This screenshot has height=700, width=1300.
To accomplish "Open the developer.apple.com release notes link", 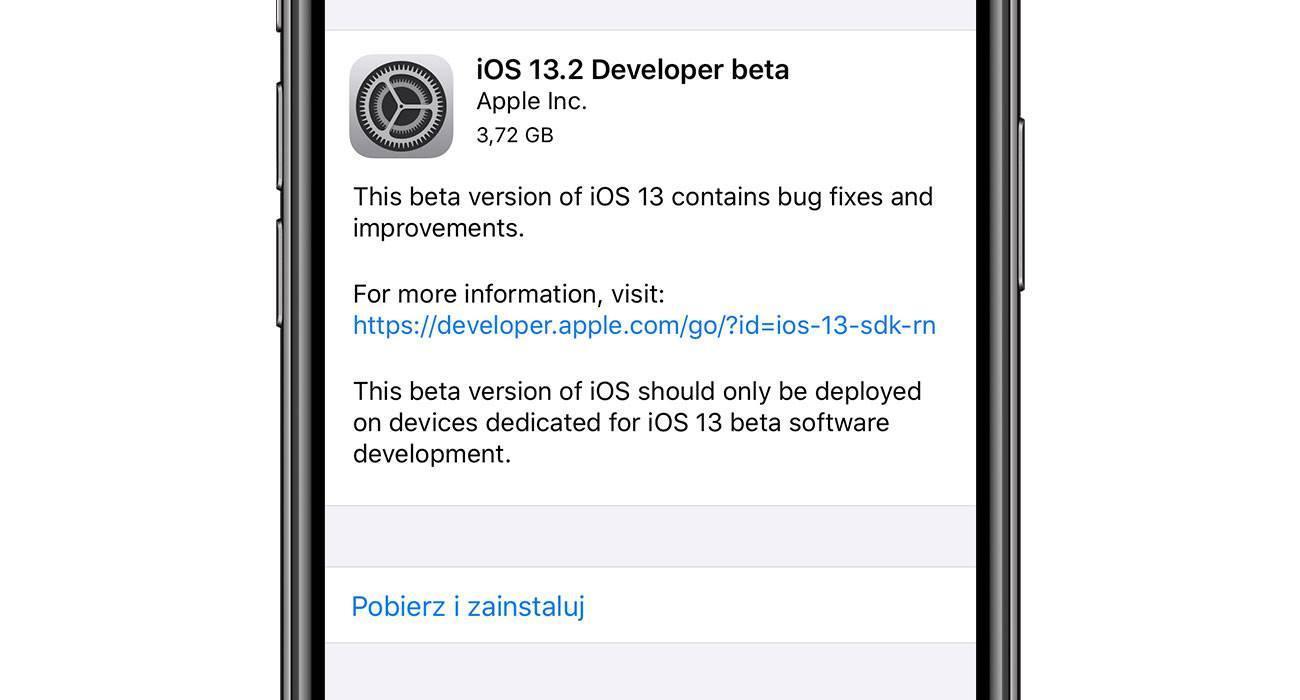I will coord(644,325).
